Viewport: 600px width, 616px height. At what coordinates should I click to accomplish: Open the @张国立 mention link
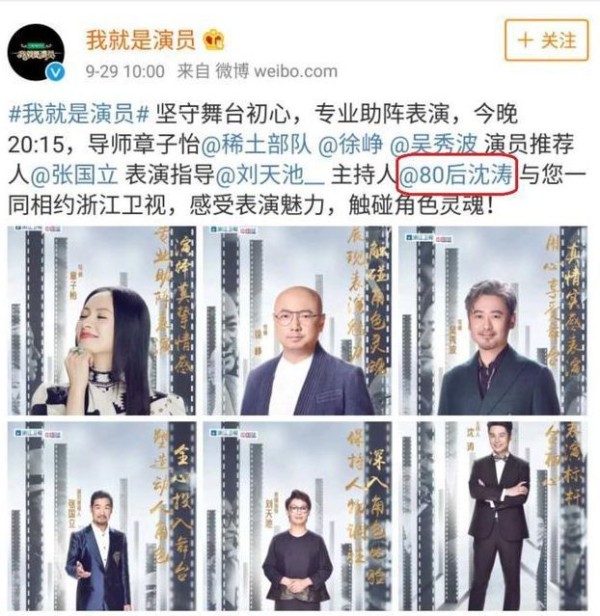click(74, 175)
